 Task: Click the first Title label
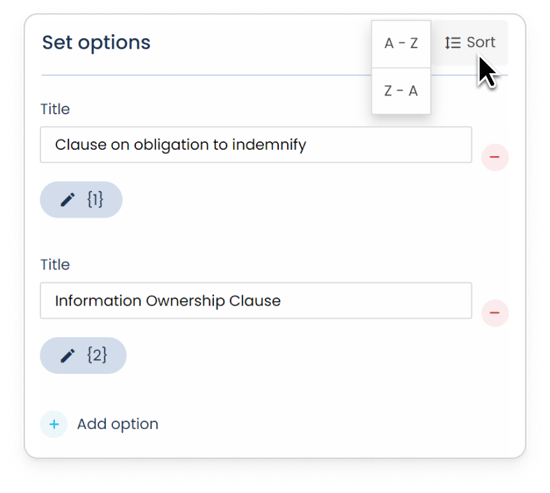55,109
